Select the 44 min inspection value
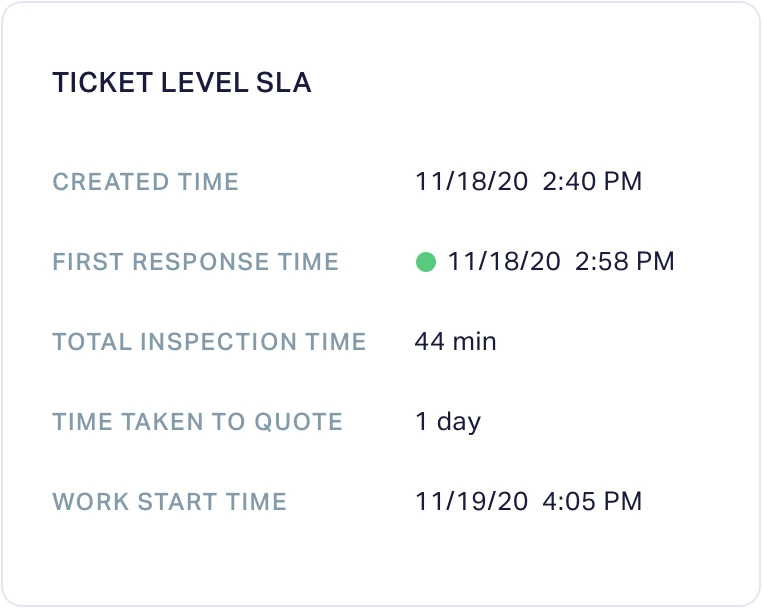Image resolution: width=762 pixels, height=608 pixels. [456, 341]
